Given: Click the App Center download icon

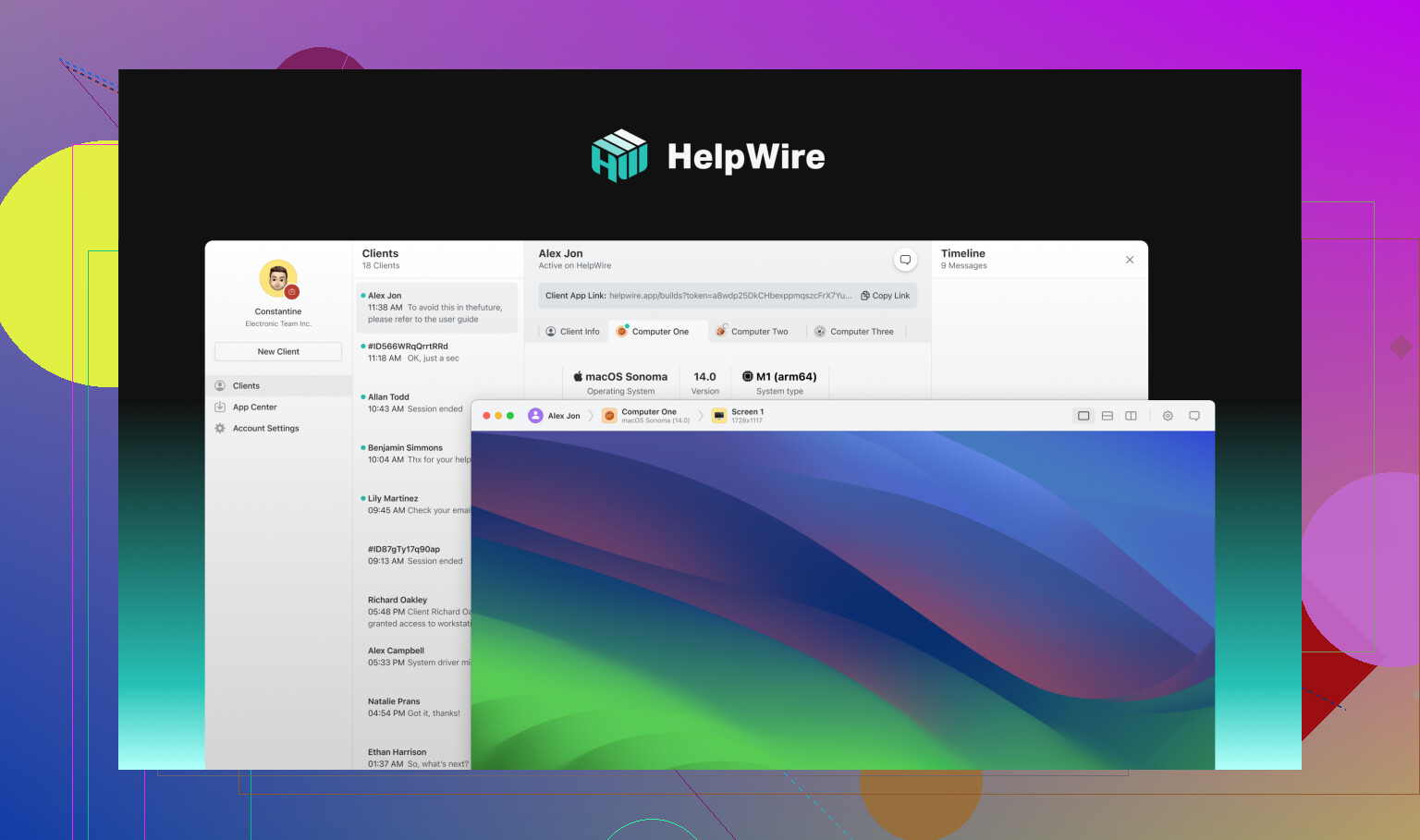Looking at the screenshot, I should point(220,408).
